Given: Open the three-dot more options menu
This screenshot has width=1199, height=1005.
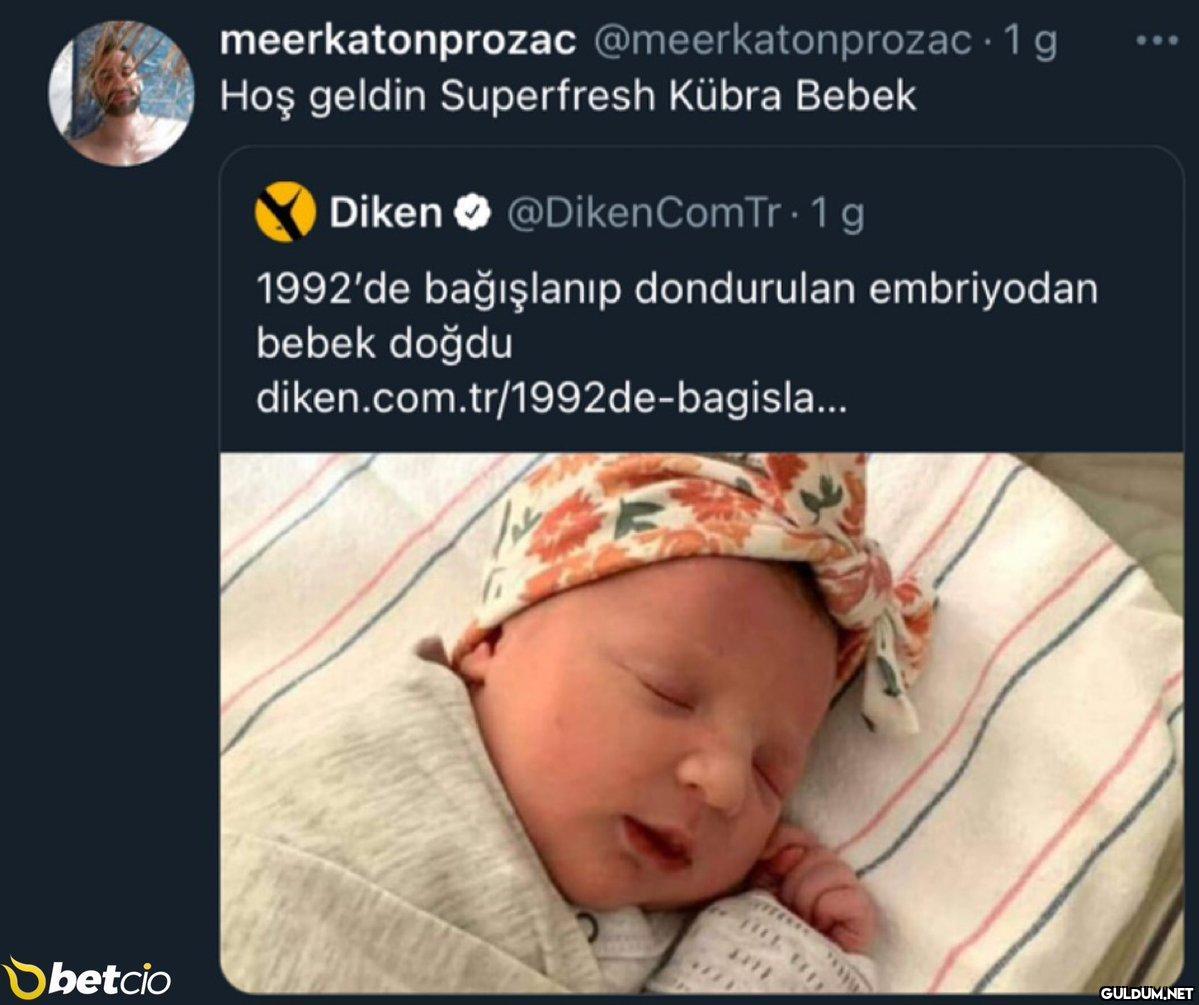Looking at the screenshot, I should click(x=1158, y=42).
